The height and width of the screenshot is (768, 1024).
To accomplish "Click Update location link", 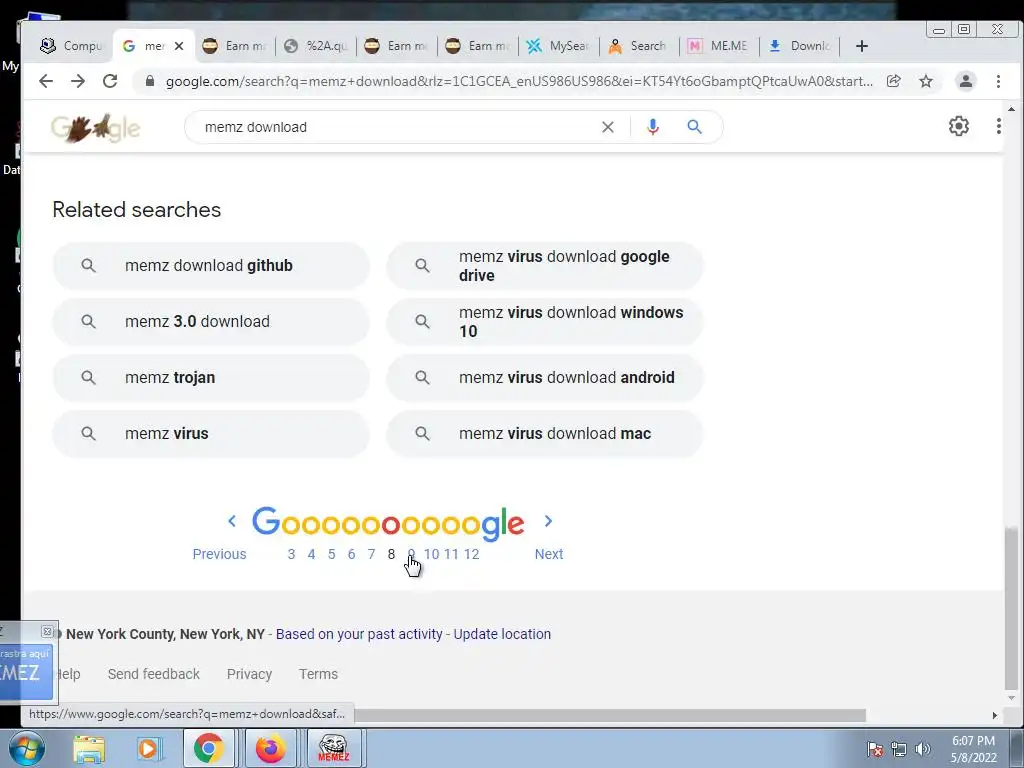I will tap(502, 634).
